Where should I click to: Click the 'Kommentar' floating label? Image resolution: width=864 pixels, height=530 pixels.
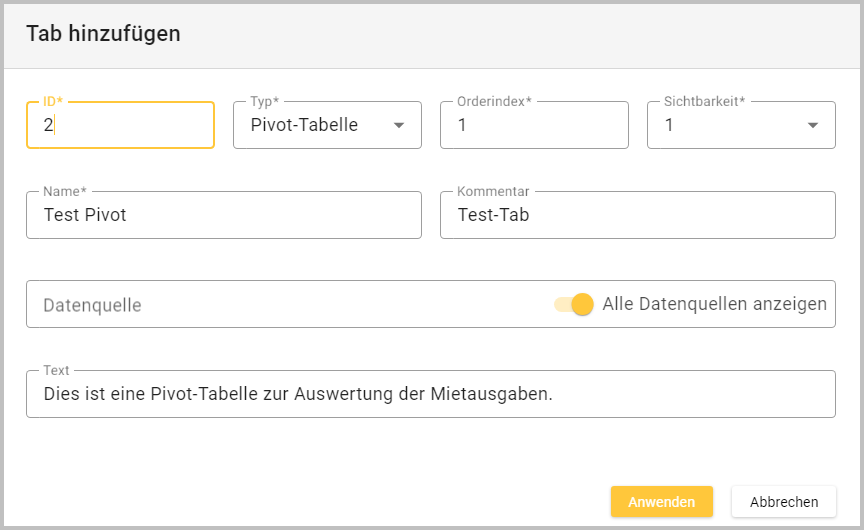coord(493,191)
